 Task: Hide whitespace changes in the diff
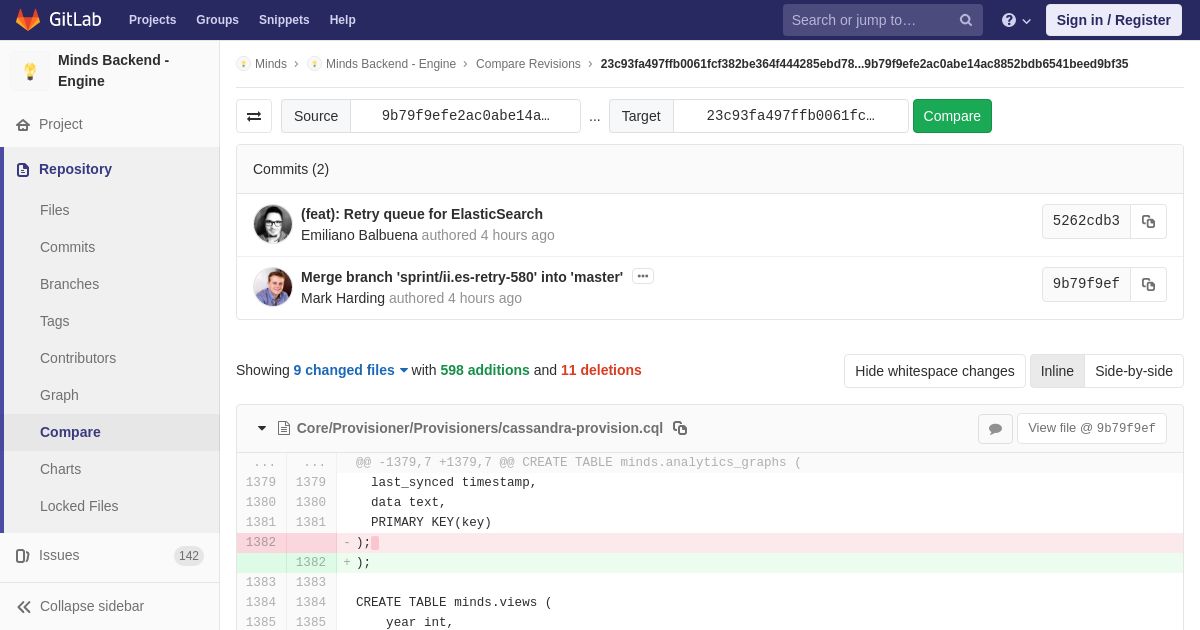(934, 371)
